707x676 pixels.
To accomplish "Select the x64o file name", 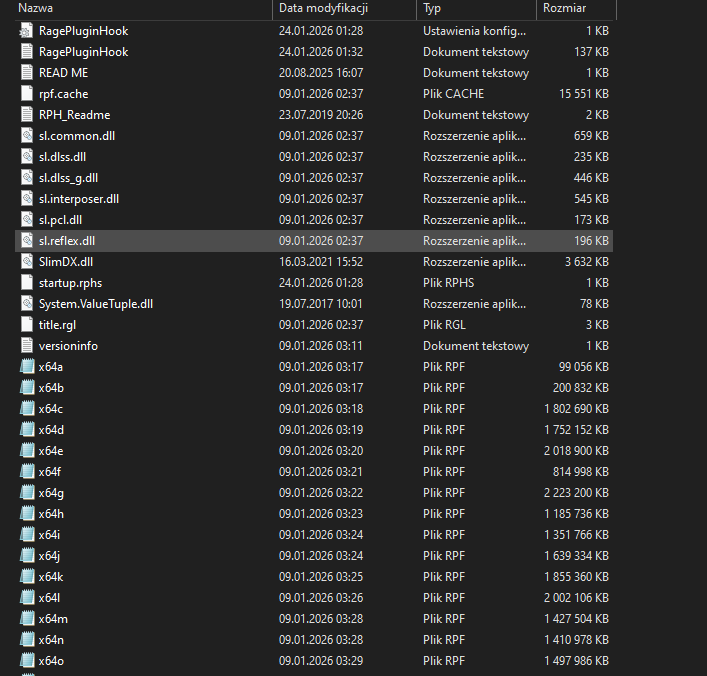I will click(x=51, y=661).
